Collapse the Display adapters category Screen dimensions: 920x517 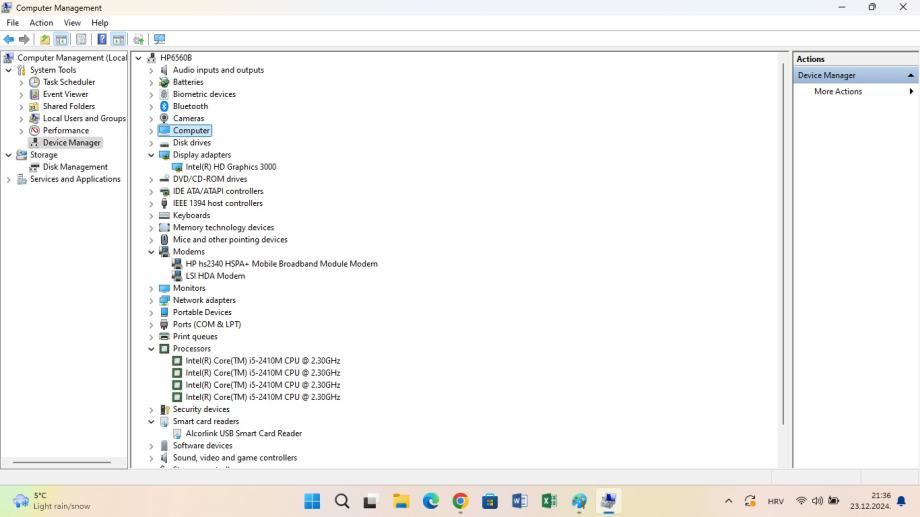click(x=151, y=155)
